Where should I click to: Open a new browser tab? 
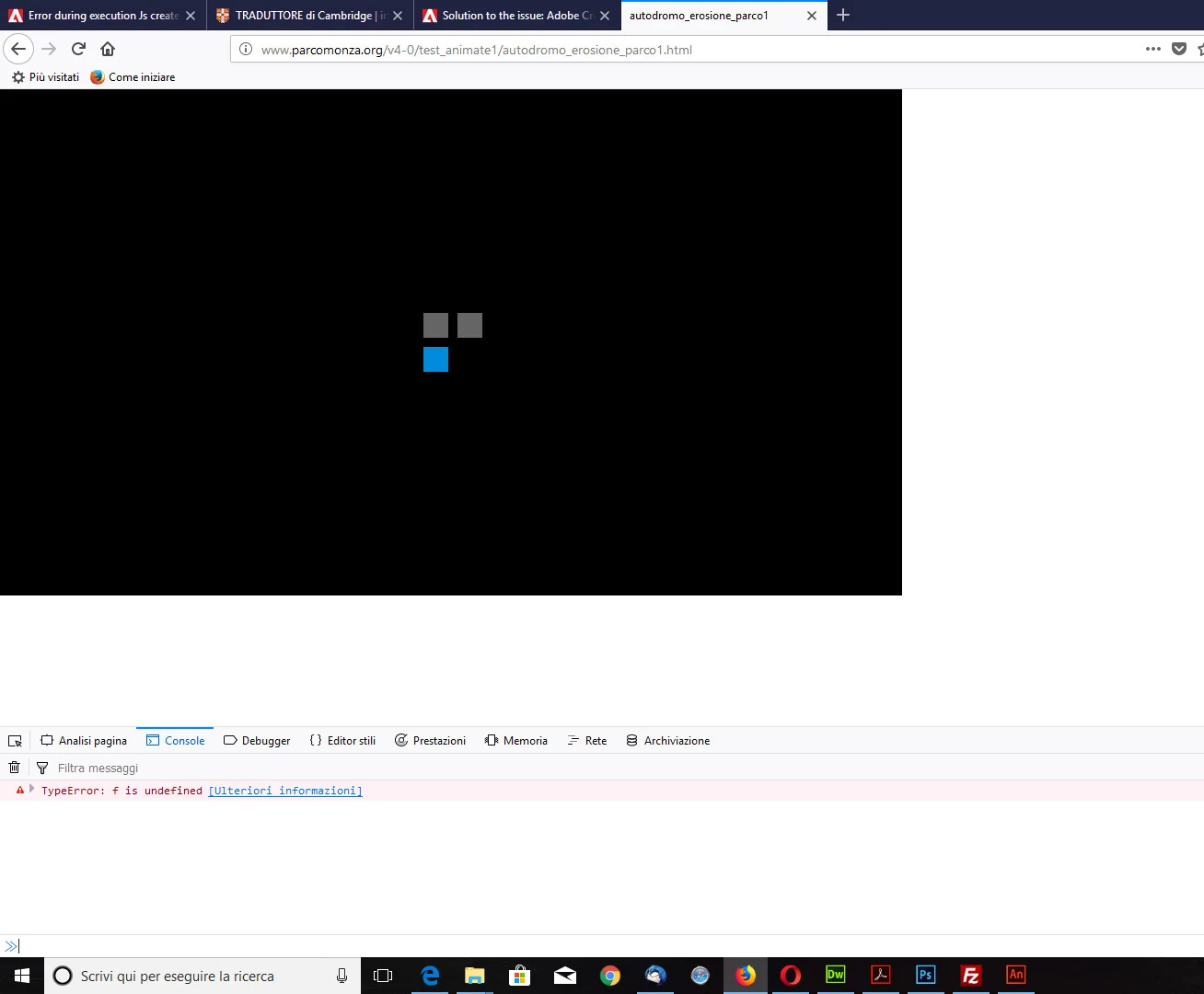tap(843, 15)
